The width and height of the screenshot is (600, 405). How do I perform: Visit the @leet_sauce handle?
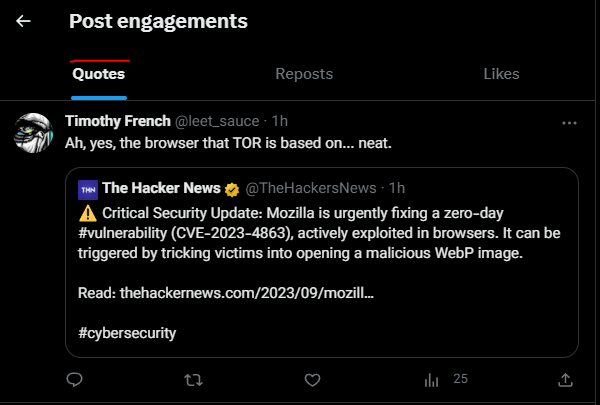[x=217, y=121]
